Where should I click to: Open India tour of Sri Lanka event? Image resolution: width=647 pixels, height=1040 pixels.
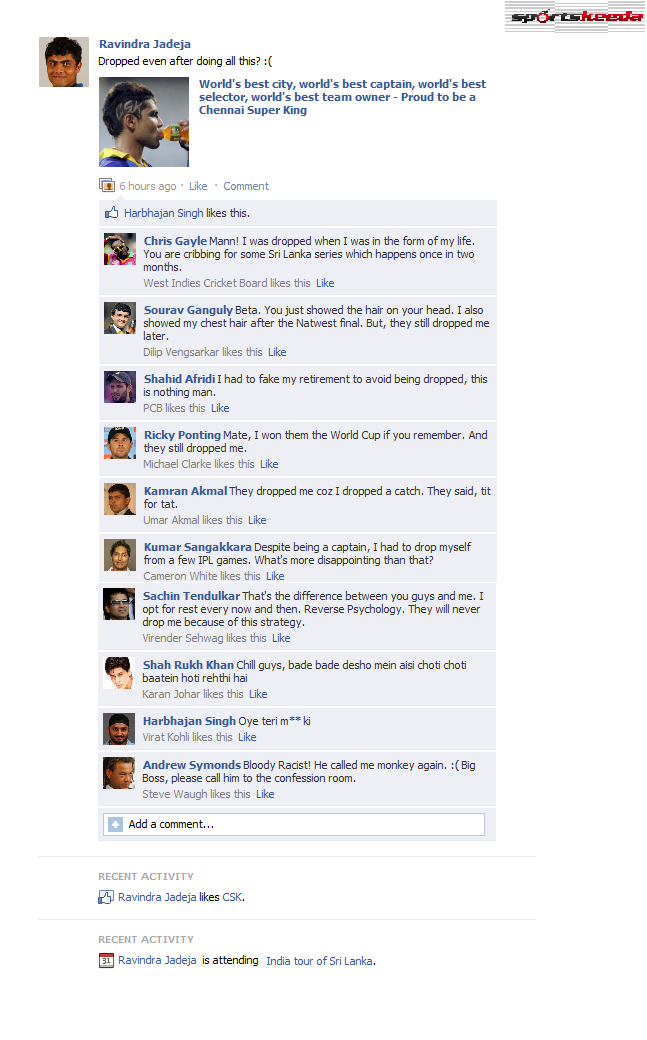click(x=319, y=961)
